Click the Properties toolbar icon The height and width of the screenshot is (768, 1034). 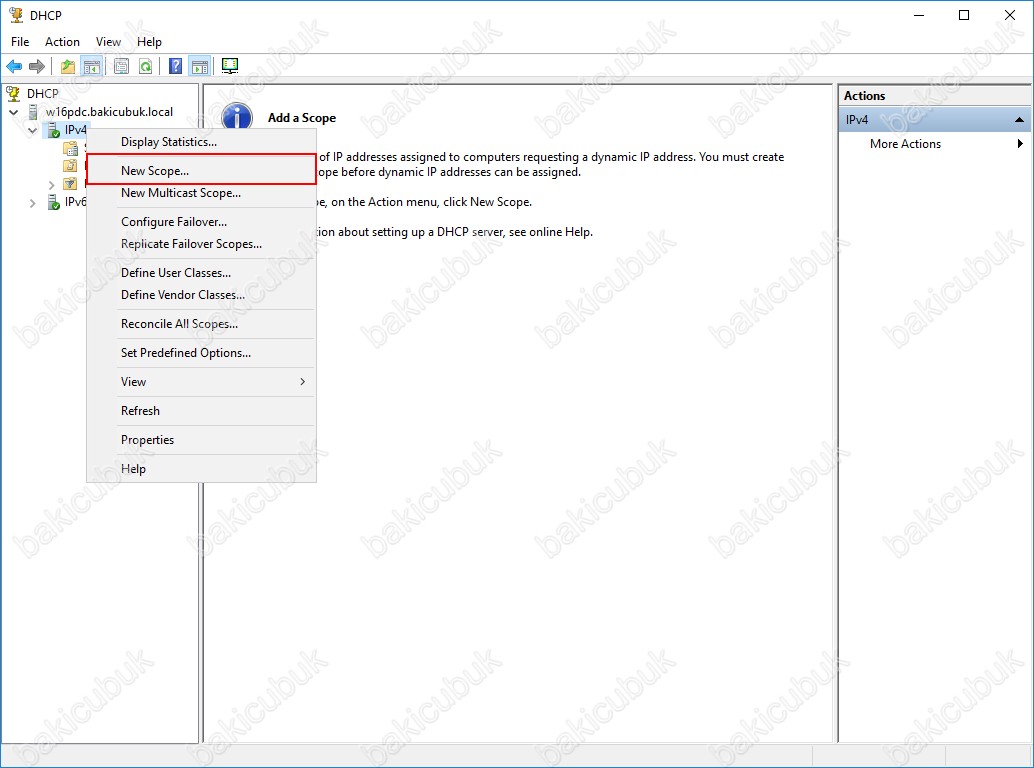pyautogui.click(x=121, y=66)
